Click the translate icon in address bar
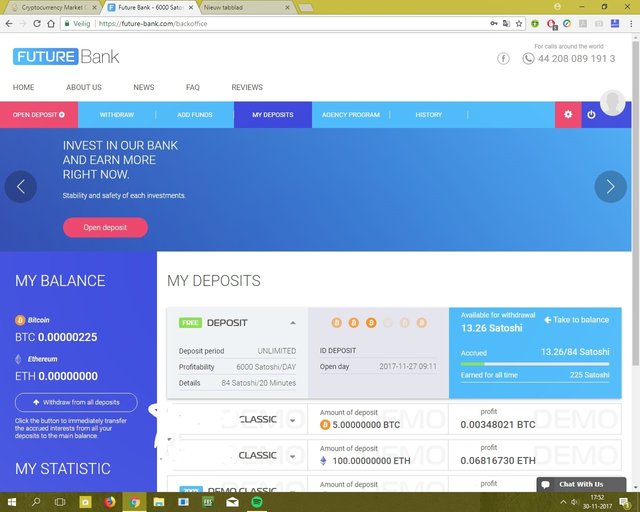 (506, 24)
